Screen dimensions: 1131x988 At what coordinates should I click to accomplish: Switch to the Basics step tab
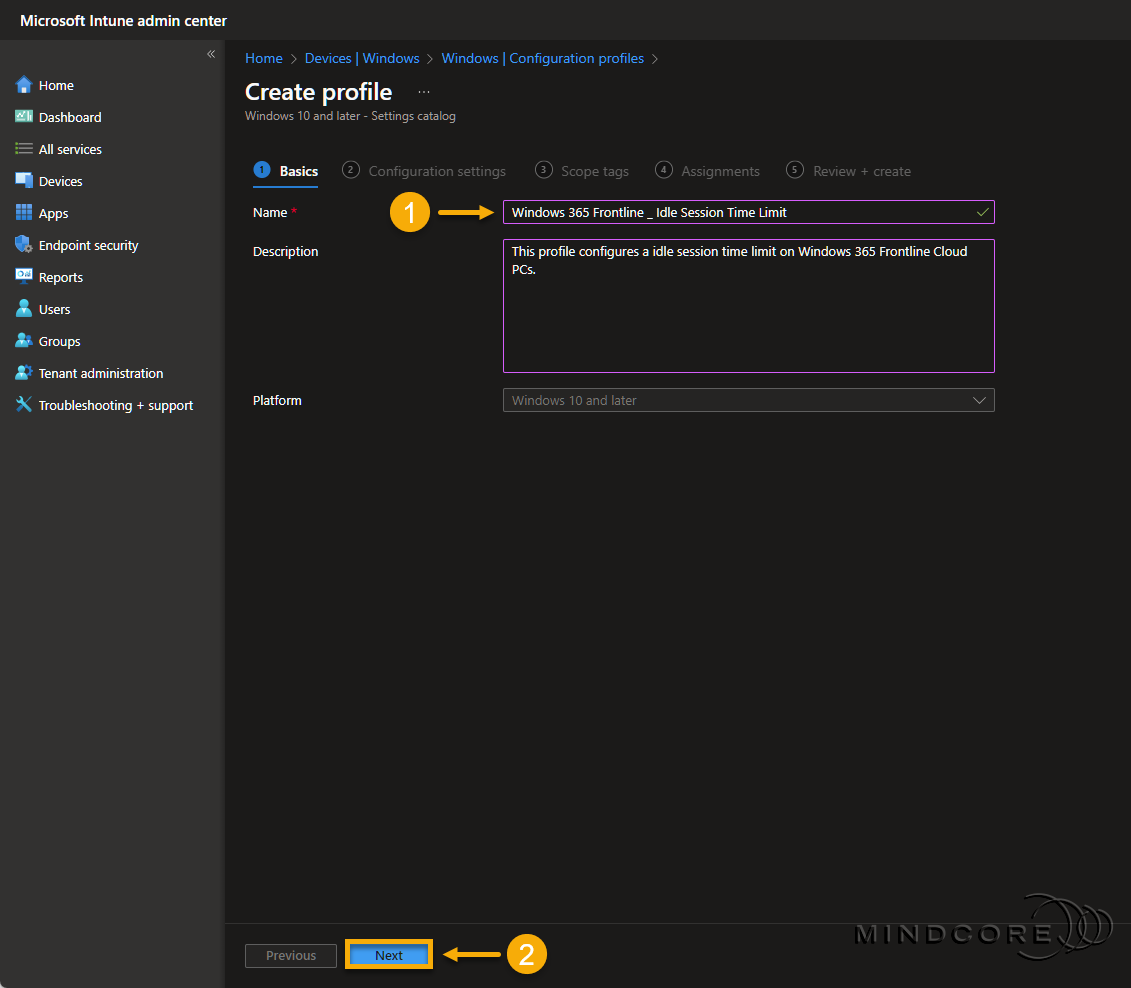coord(286,171)
